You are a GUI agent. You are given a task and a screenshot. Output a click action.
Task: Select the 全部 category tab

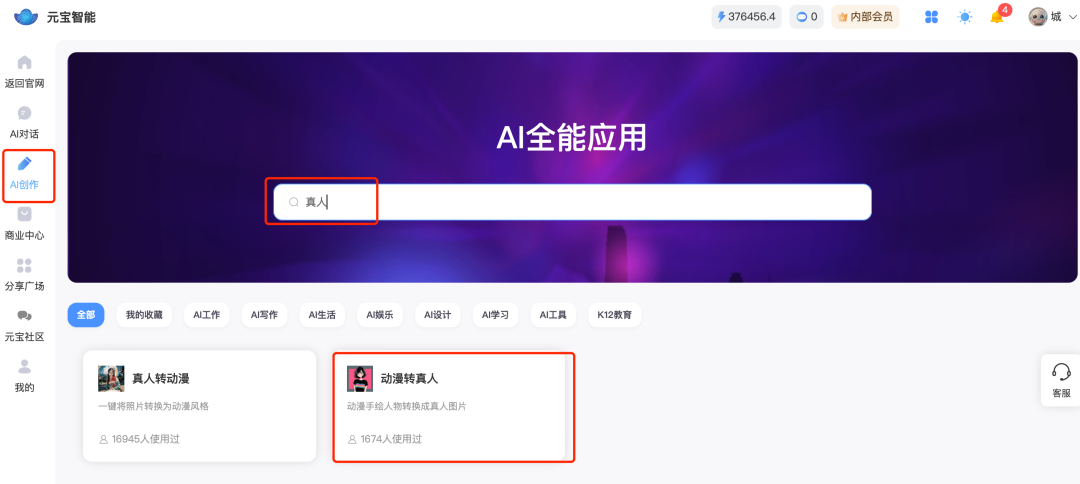(x=86, y=315)
